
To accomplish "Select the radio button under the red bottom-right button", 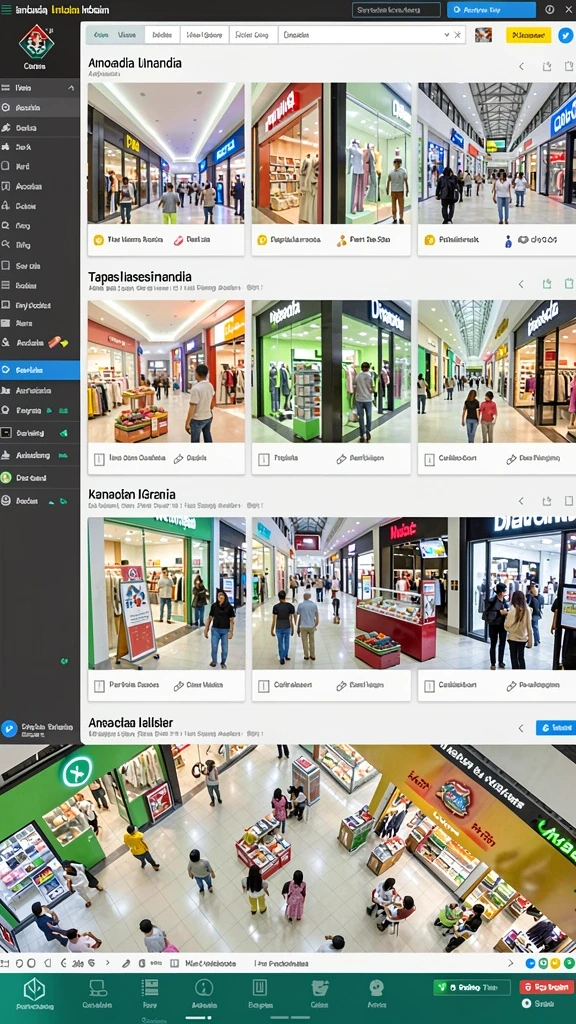I will point(526,1002).
